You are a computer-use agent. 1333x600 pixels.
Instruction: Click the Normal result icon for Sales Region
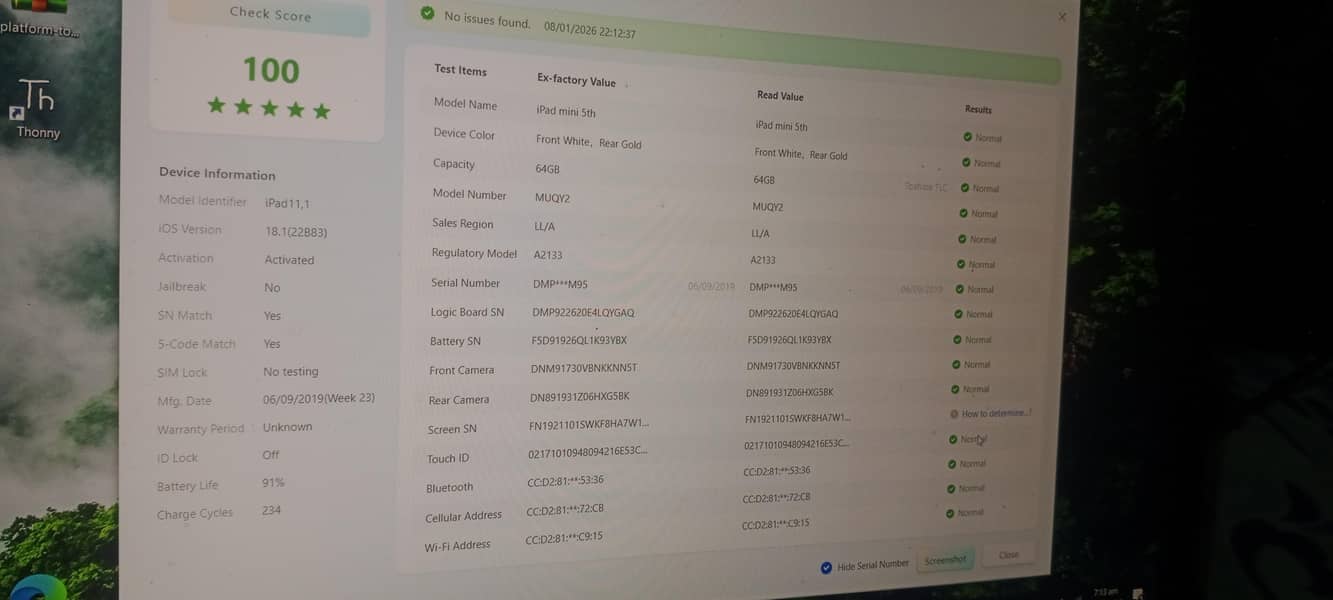(x=962, y=239)
